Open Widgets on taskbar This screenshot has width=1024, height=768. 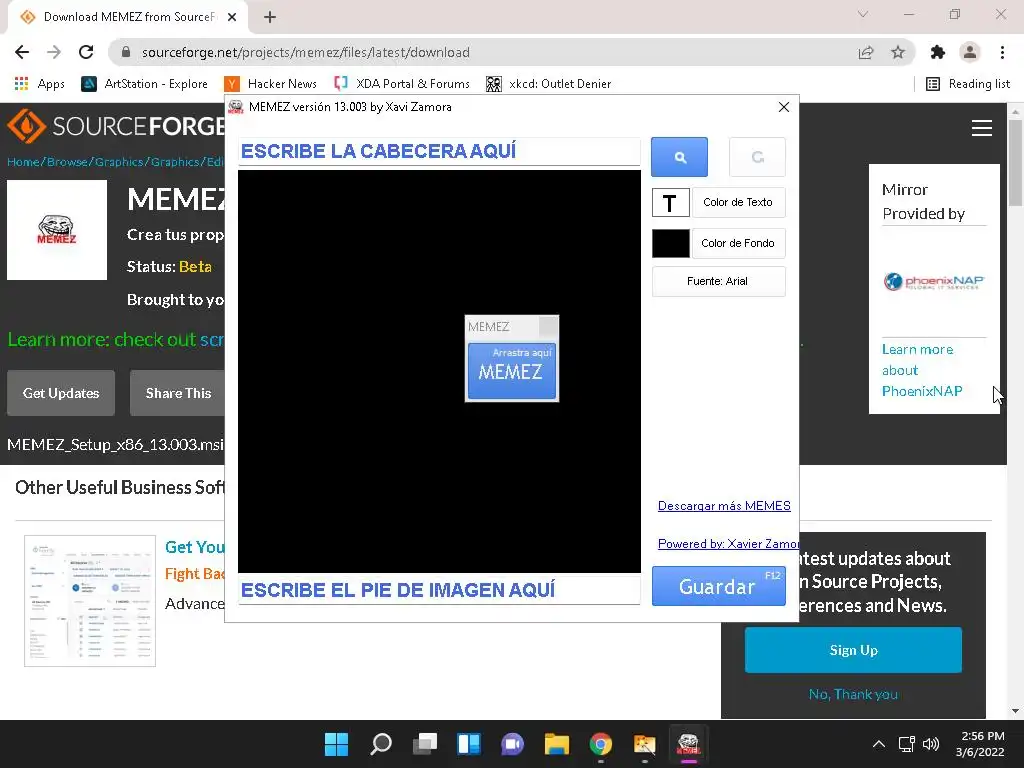point(469,744)
